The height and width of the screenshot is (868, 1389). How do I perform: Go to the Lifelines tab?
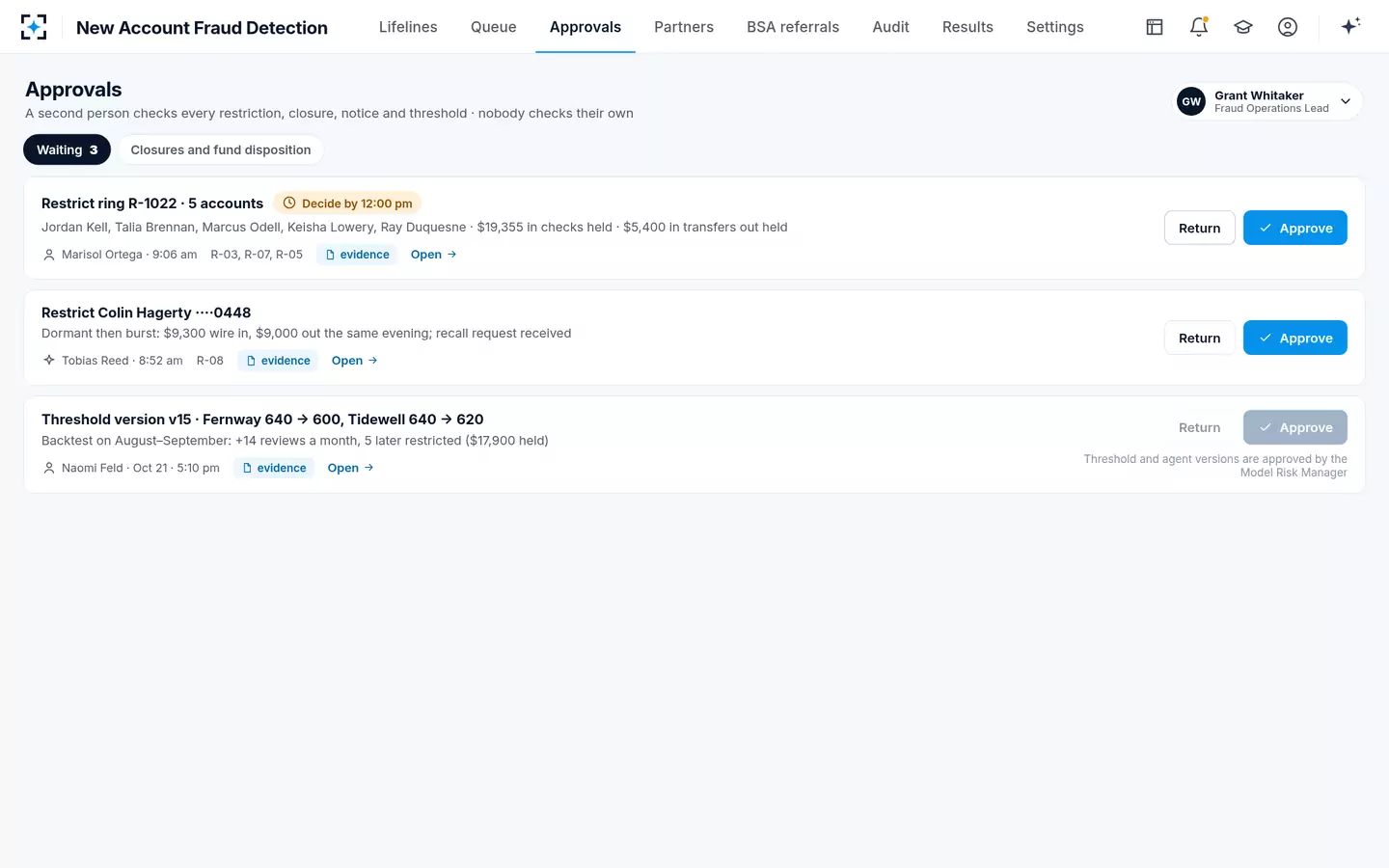(408, 27)
